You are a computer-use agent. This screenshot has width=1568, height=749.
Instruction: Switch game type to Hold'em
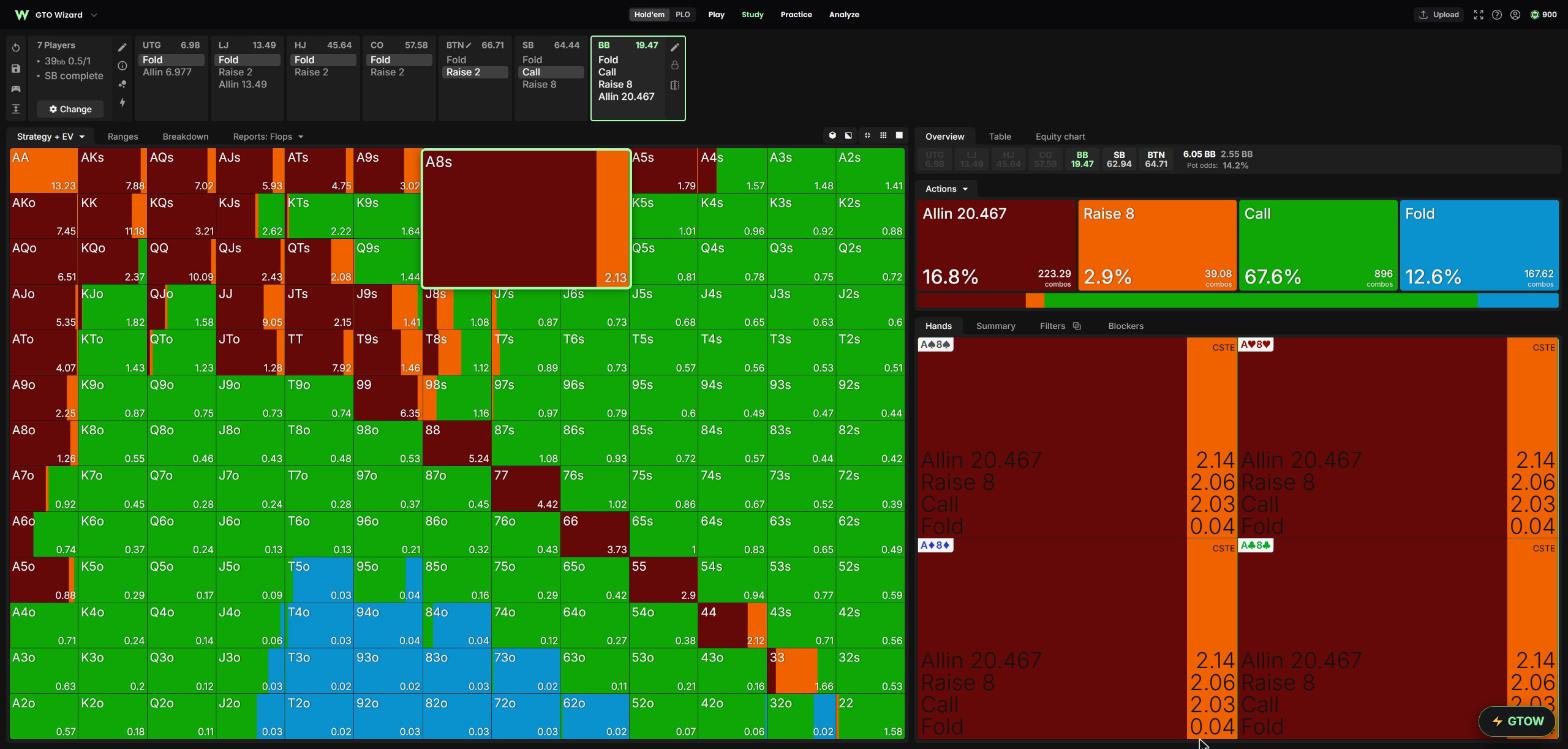[x=649, y=15]
